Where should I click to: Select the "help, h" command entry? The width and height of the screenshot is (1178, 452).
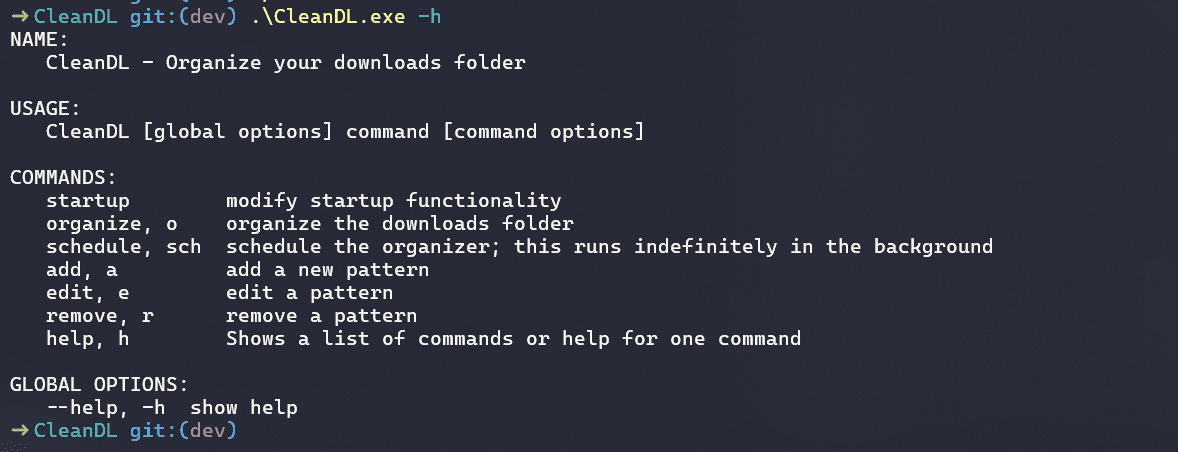[x=87, y=339]
